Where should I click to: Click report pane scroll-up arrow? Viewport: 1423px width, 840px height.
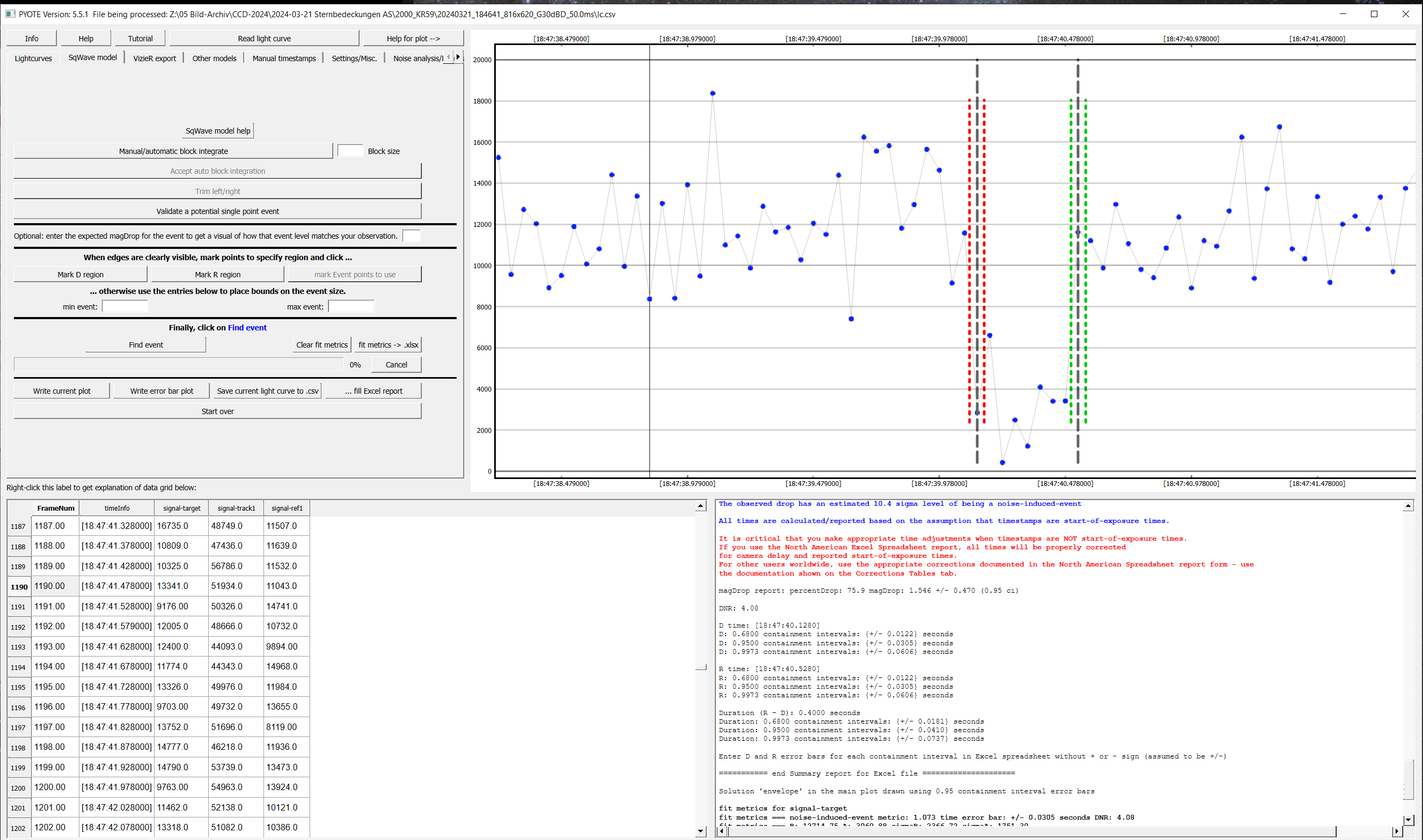point(1408,506)
